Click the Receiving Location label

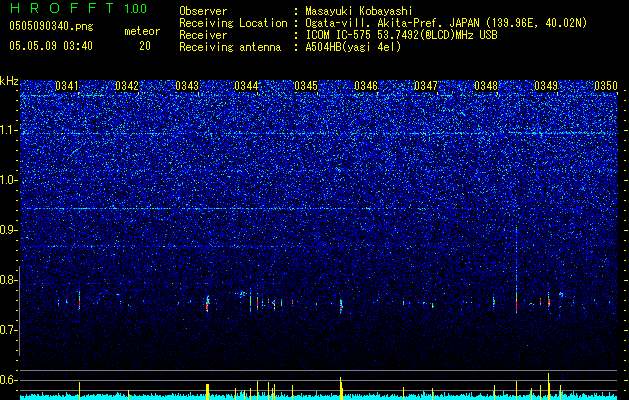[233, 24]
